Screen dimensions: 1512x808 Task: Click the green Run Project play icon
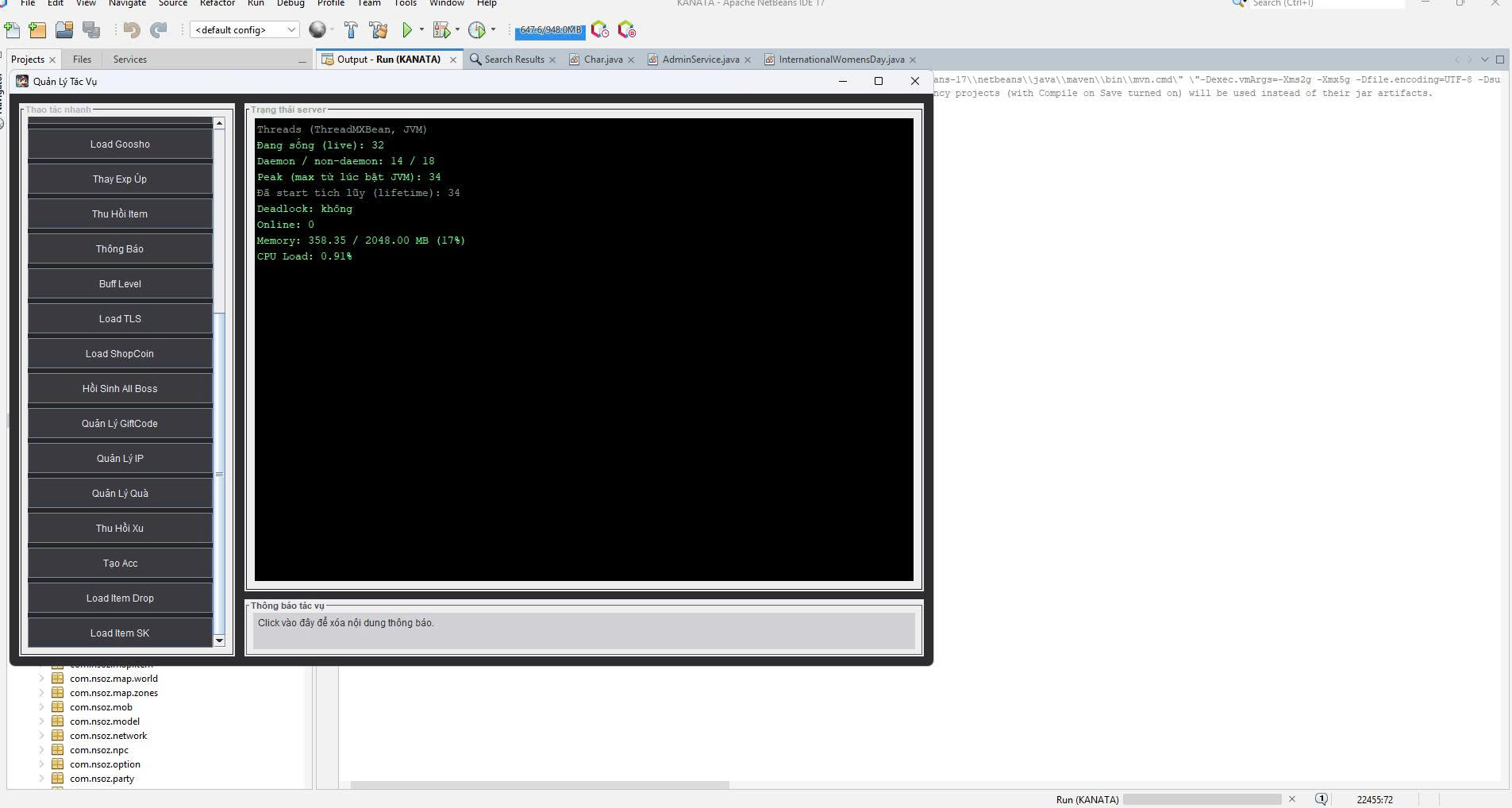tap(407, 30)
